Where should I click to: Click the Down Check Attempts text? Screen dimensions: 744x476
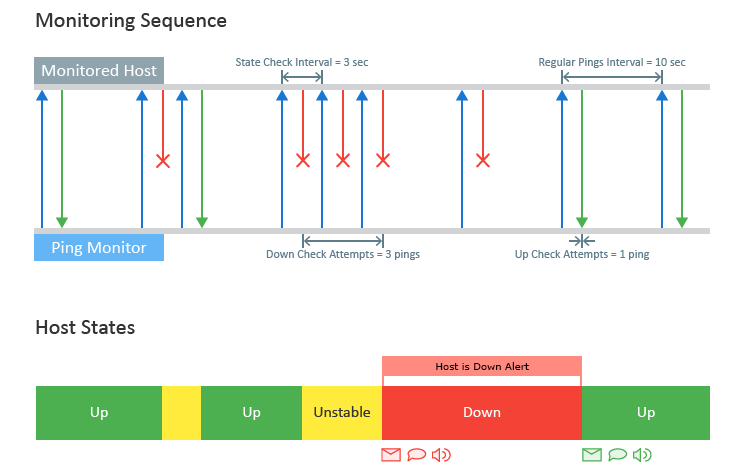[x=343, y=254]
